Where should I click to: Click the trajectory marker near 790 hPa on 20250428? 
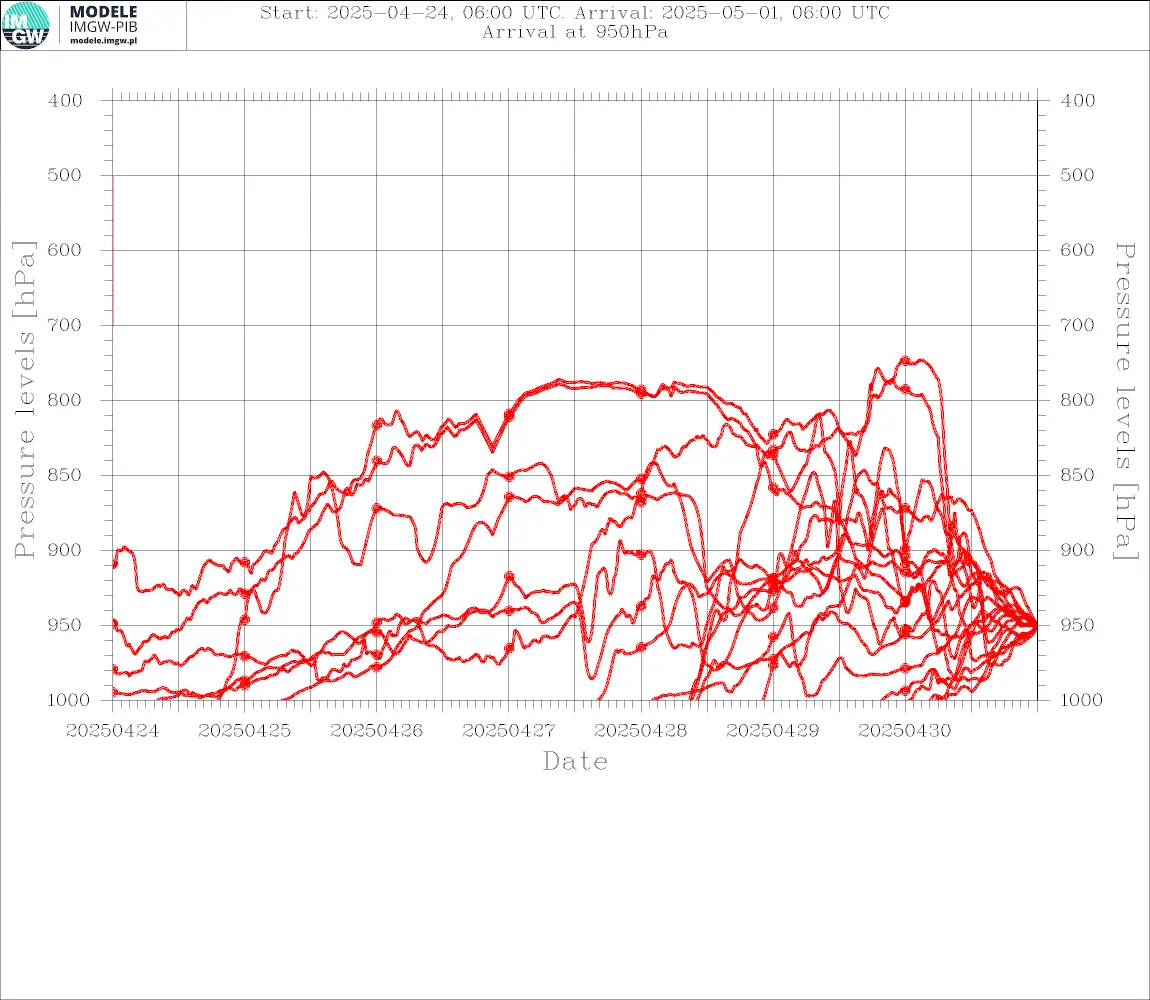(x=641, y=392)
